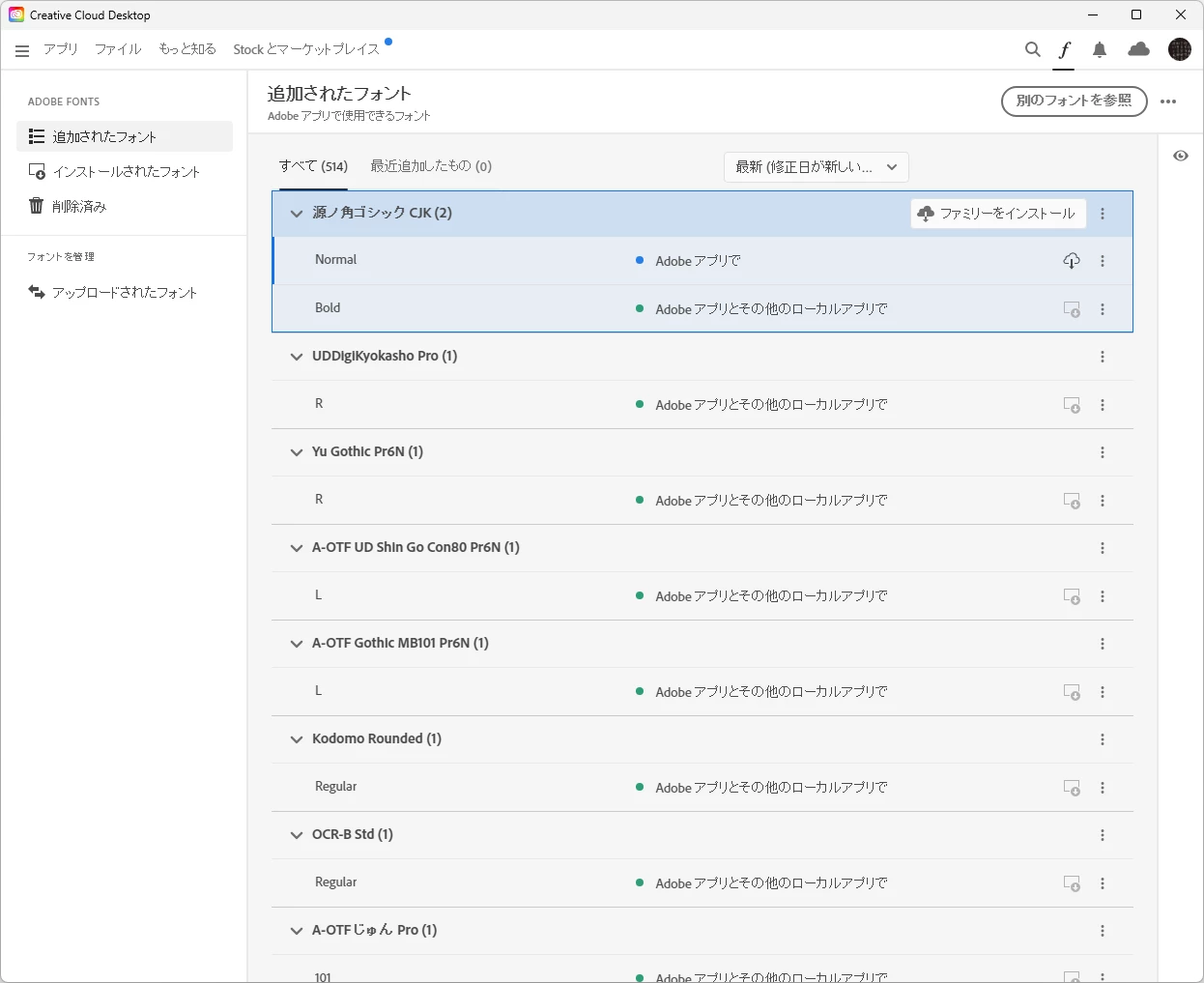Open options menu for the Bold font row
The width and height of the screenshot is (1204, 983).
(x=1103, y=309)
